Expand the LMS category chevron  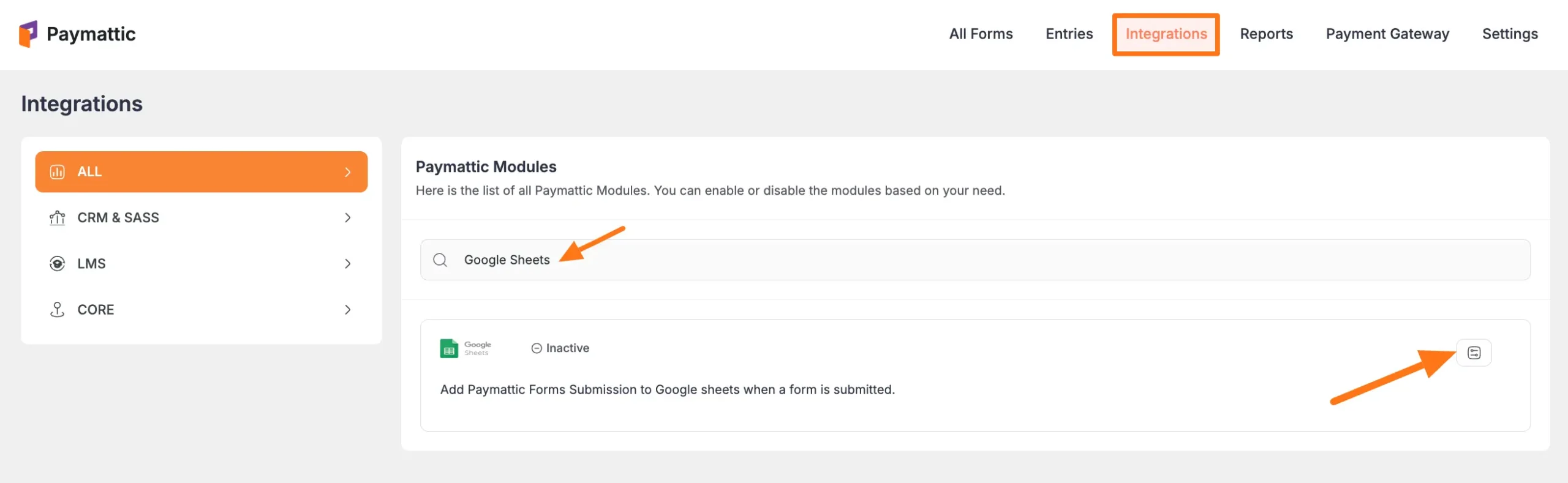pos(347,264)
